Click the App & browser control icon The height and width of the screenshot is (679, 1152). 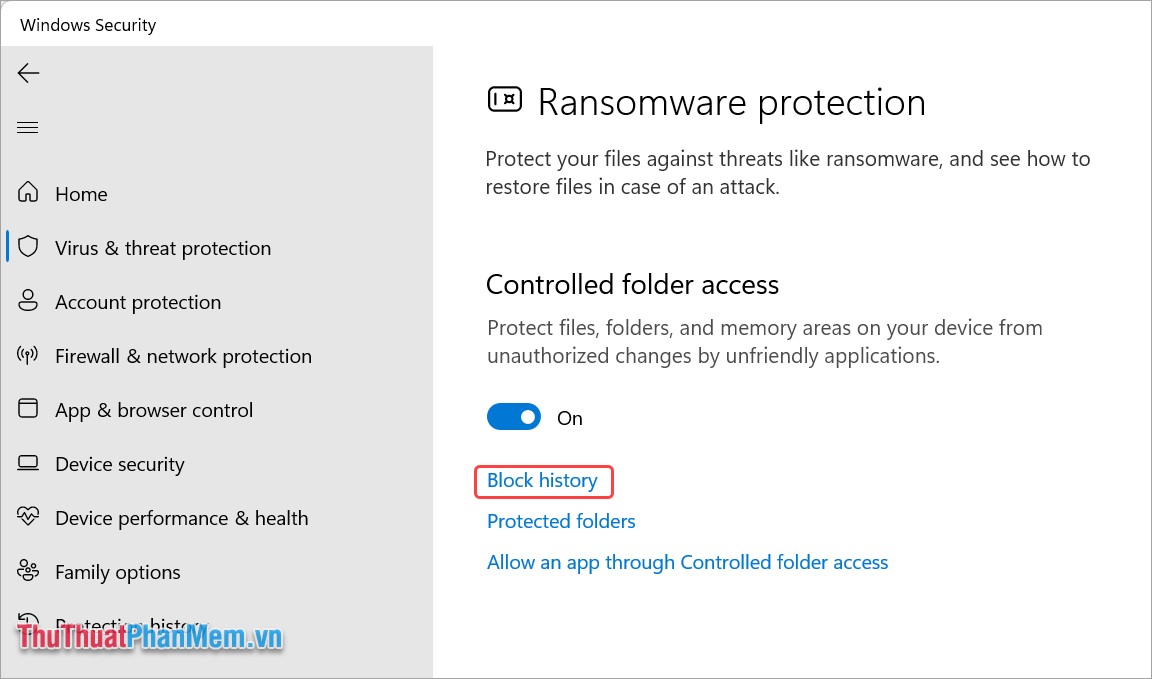coord(28,409)
